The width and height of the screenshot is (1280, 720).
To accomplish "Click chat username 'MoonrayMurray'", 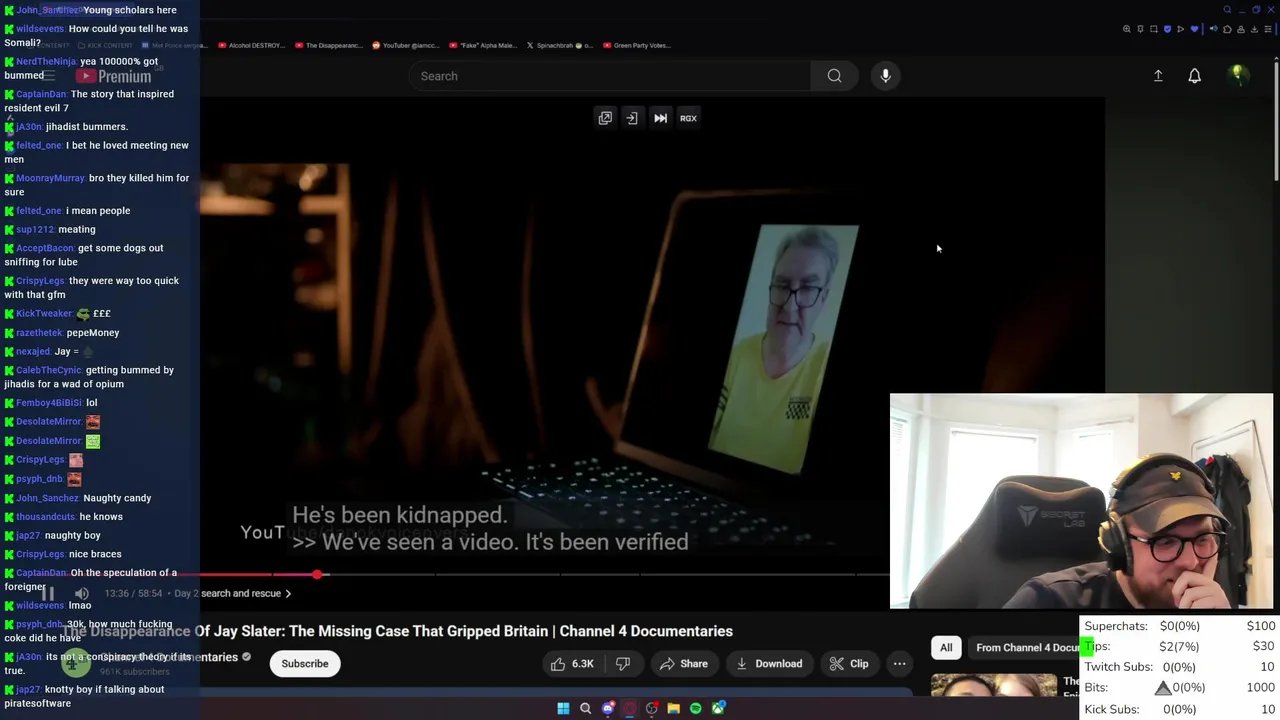I will (x=50, y=178).
